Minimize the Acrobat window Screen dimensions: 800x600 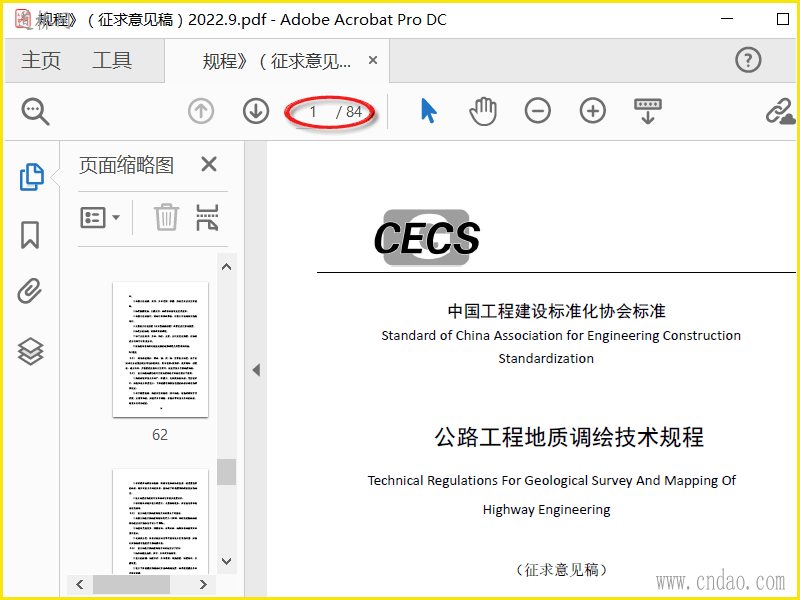point(727,19)
